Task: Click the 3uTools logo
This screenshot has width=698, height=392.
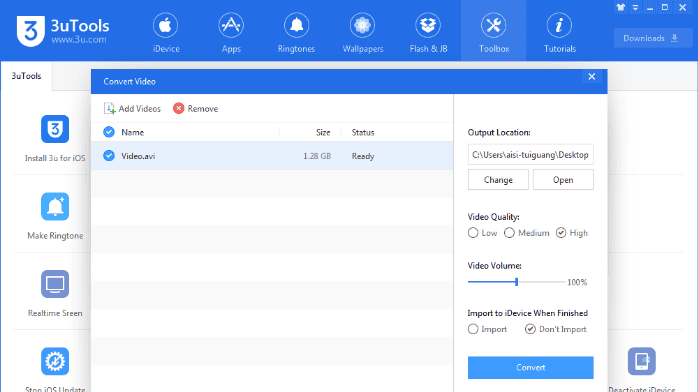Action: pos(63,31)
